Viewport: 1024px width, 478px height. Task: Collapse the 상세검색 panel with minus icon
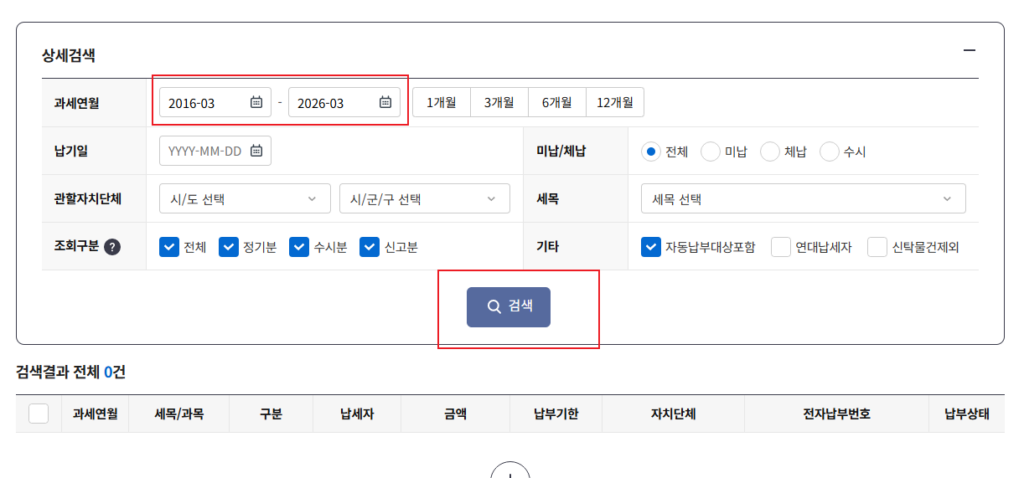point(969,50)
